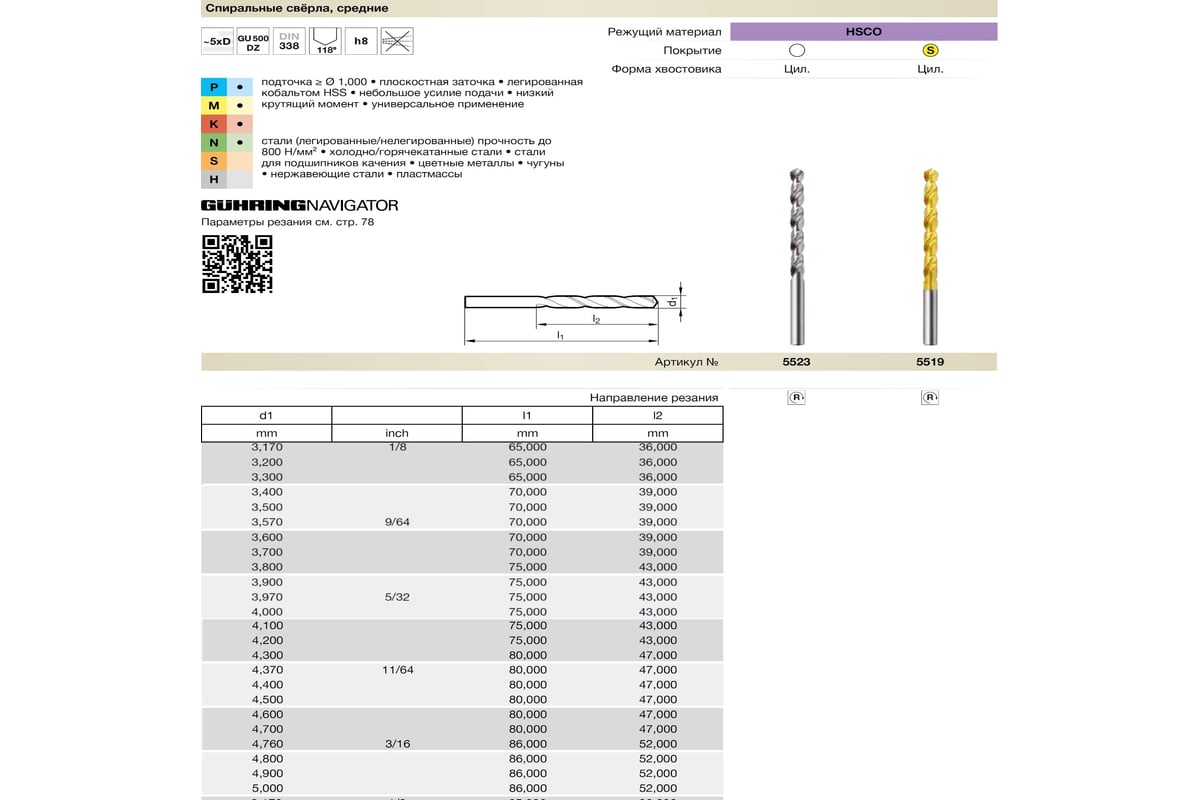Click the green N material group cell
1200x800 pixels.
click(x=214, y=142)
